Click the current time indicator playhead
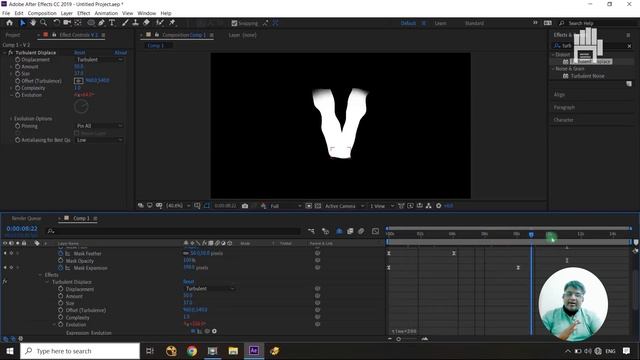This screenshot has height=360, width=640. pyautogui.click(x=531, y=235)
